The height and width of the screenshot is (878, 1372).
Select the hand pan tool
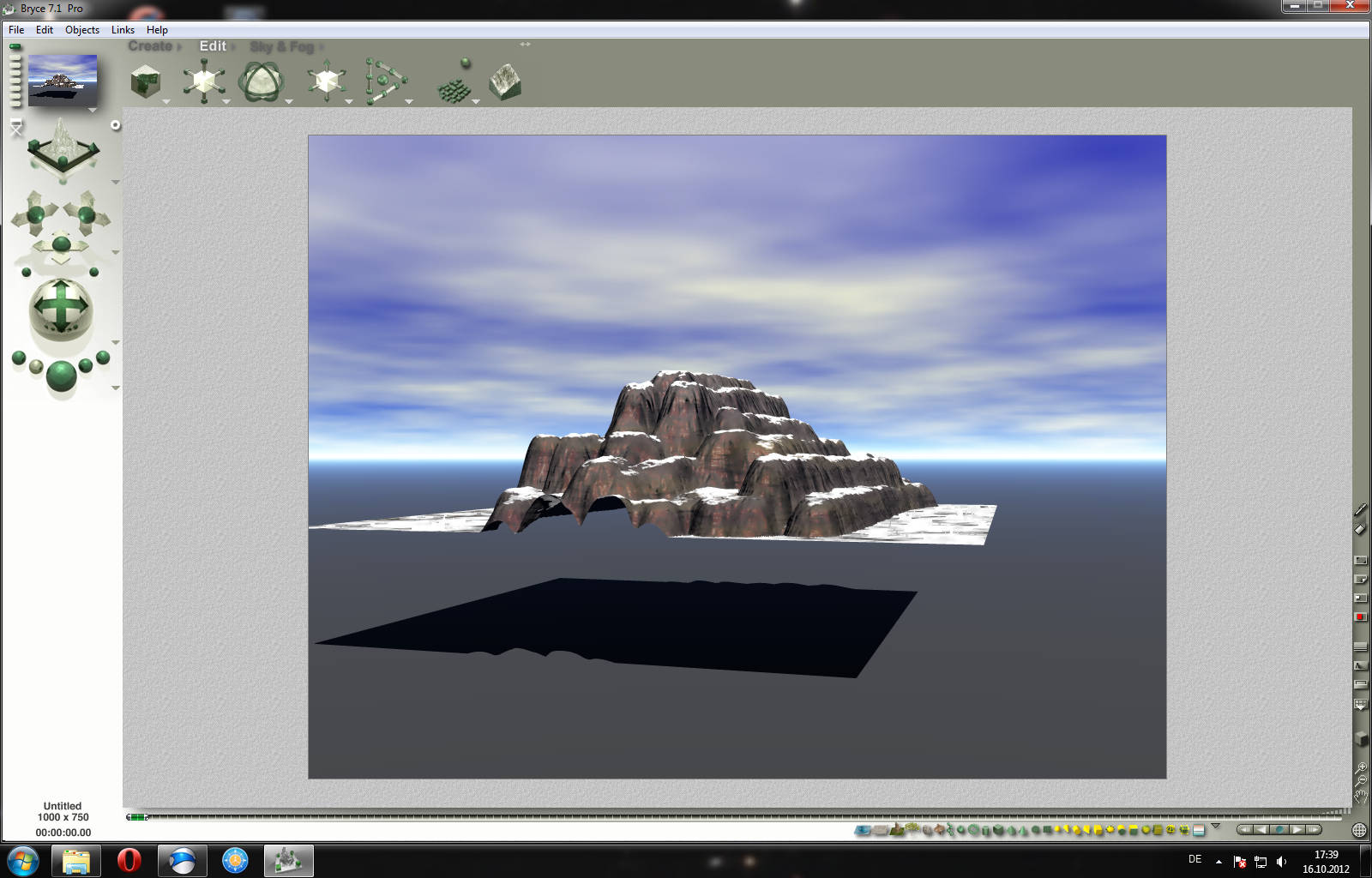(x=1361, y=797)
